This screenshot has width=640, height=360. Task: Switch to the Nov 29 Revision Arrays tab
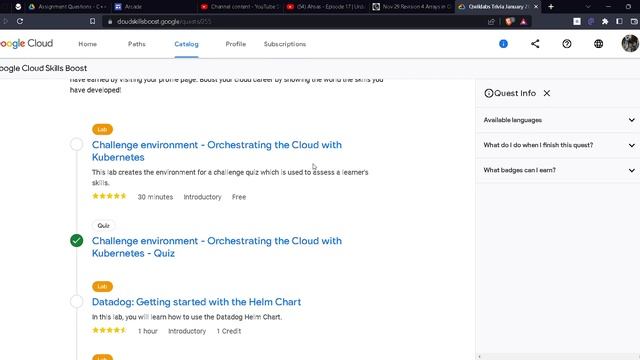[x=411, y=7]
